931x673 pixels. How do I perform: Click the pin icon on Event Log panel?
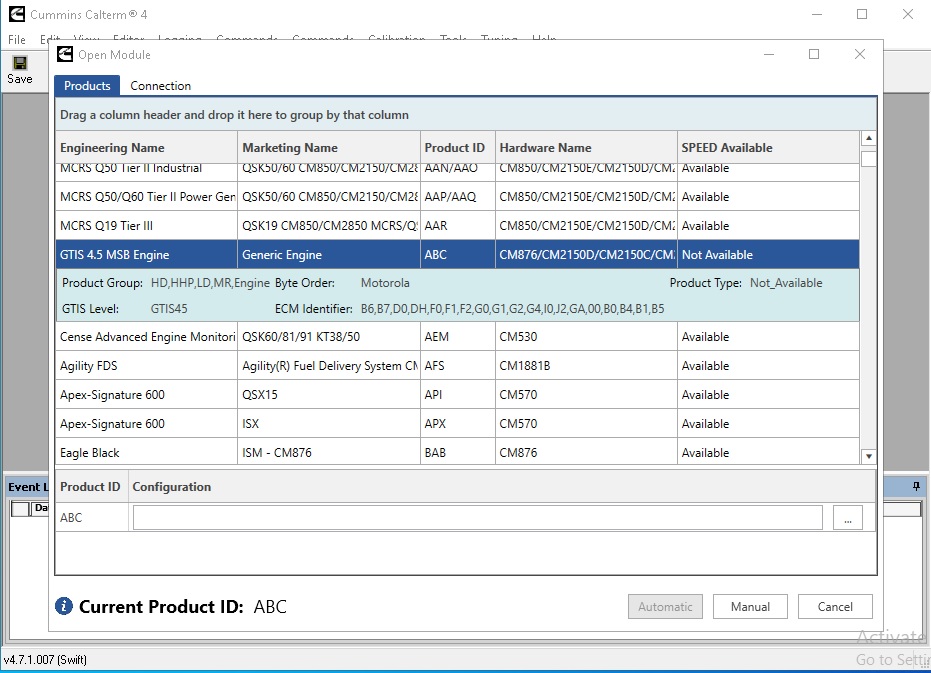click(915, 487)
